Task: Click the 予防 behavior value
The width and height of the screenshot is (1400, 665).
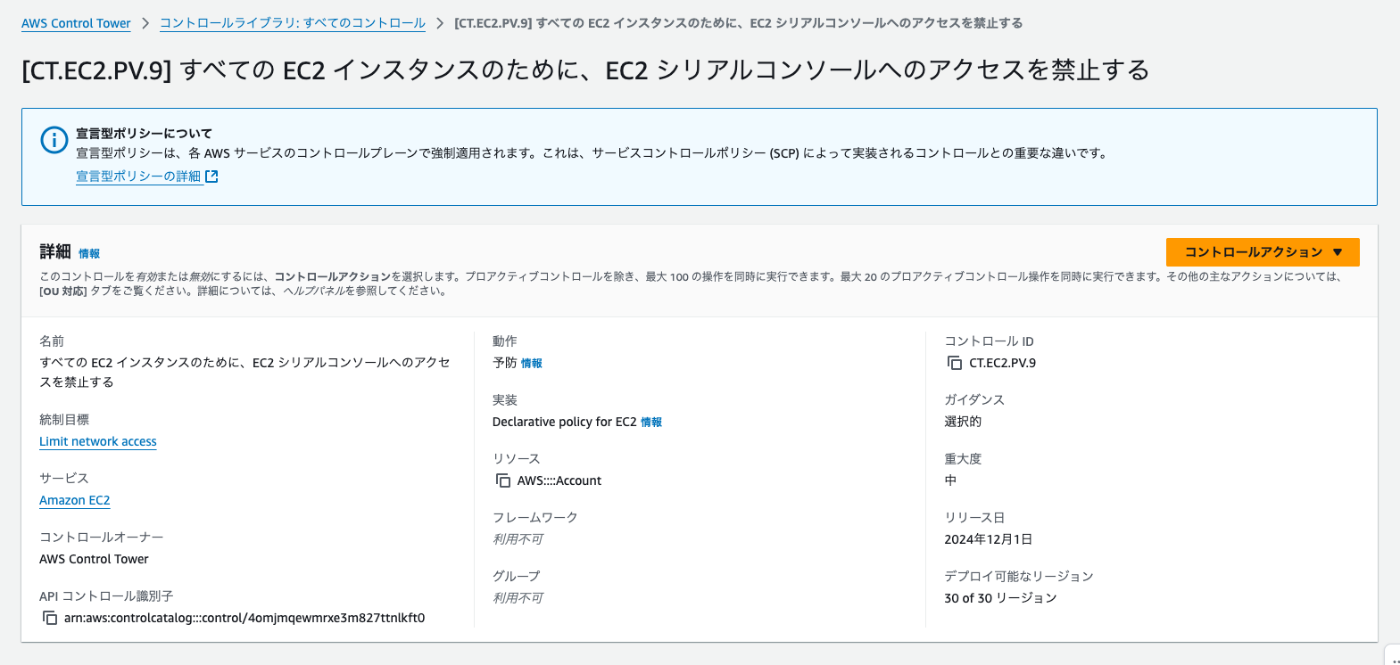Action: pyautogui.click(x=504, y=363)
